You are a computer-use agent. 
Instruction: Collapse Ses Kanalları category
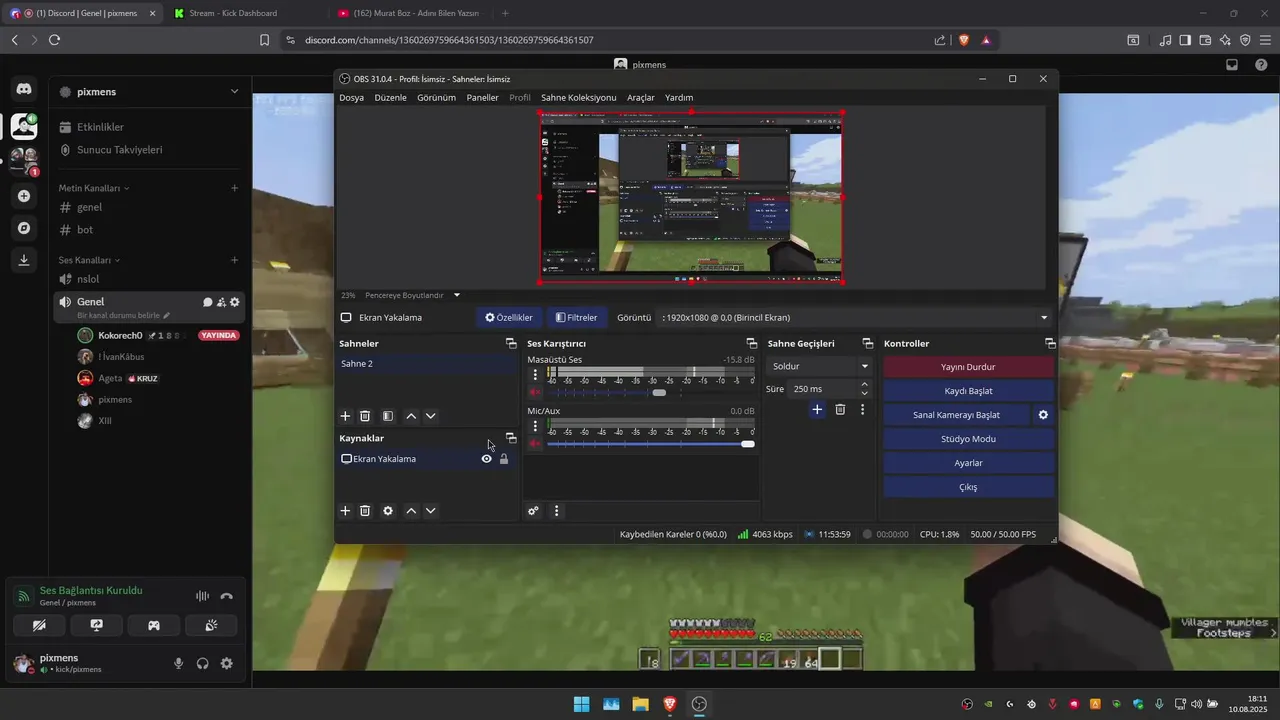point(90,260)
